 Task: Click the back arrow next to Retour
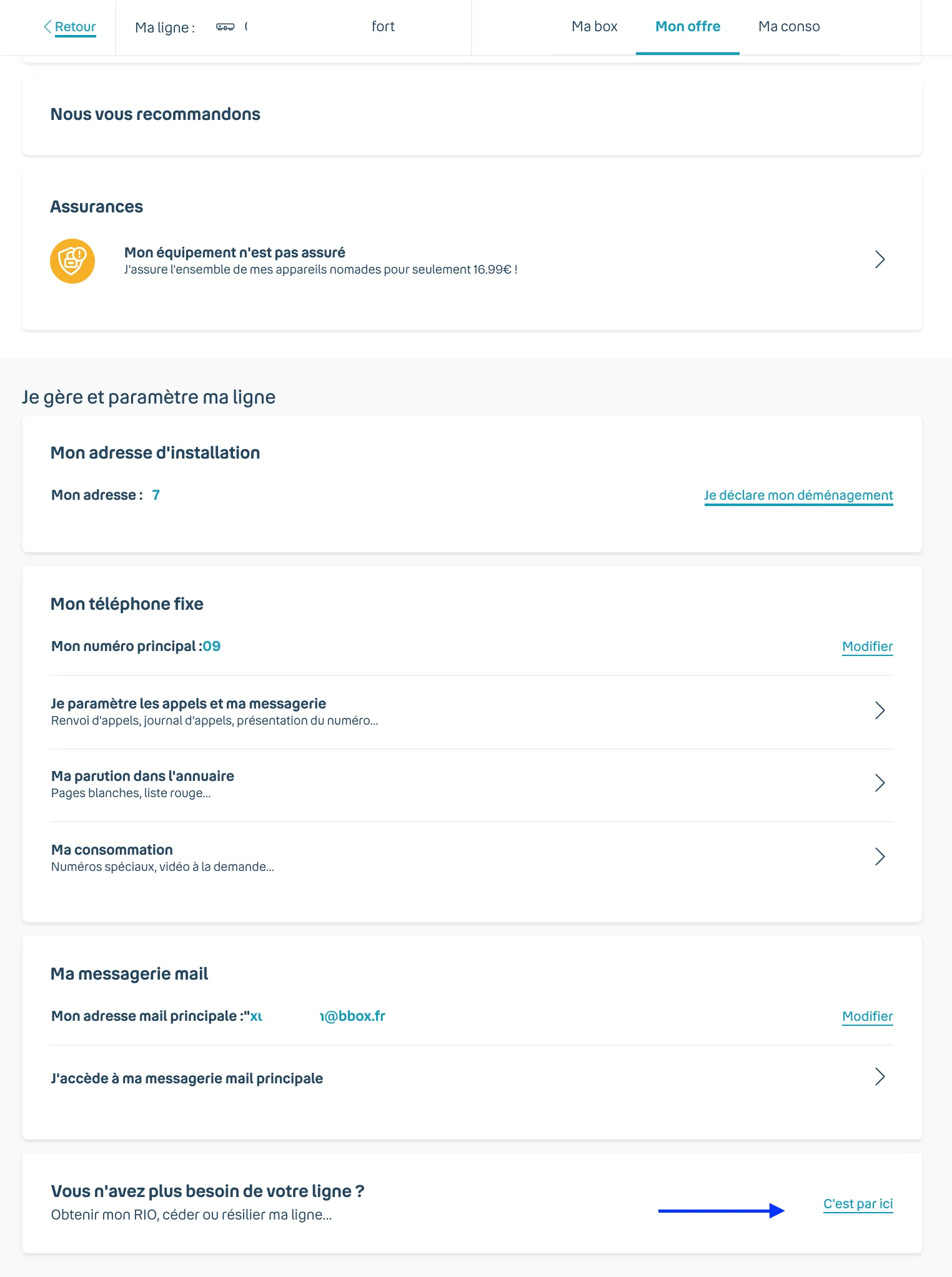click(47, 26)
